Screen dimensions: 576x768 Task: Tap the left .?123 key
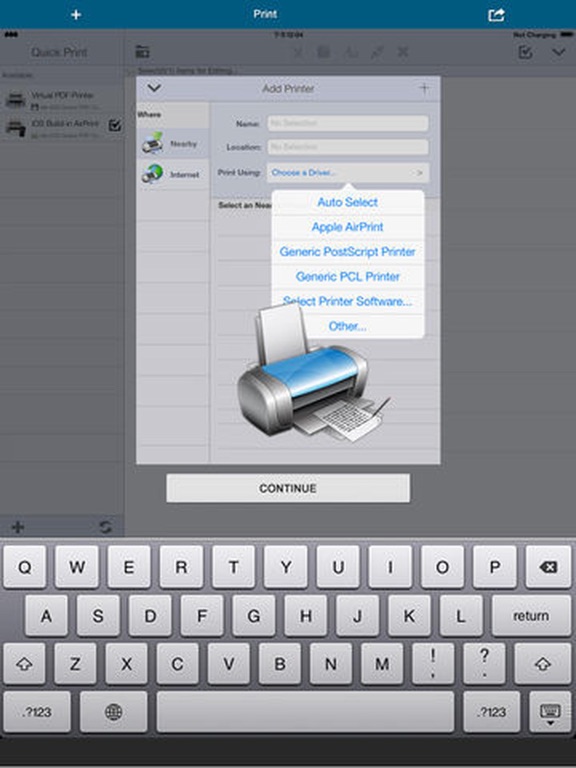pyautogui.click(x=37, y=712)
